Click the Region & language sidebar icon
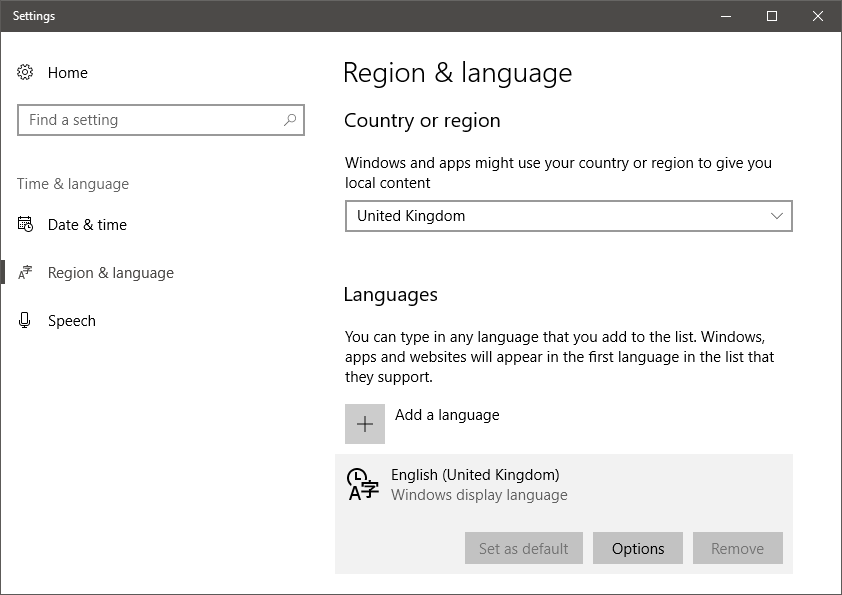The height and width of the screenshot is (595, 842). [26, 273]
